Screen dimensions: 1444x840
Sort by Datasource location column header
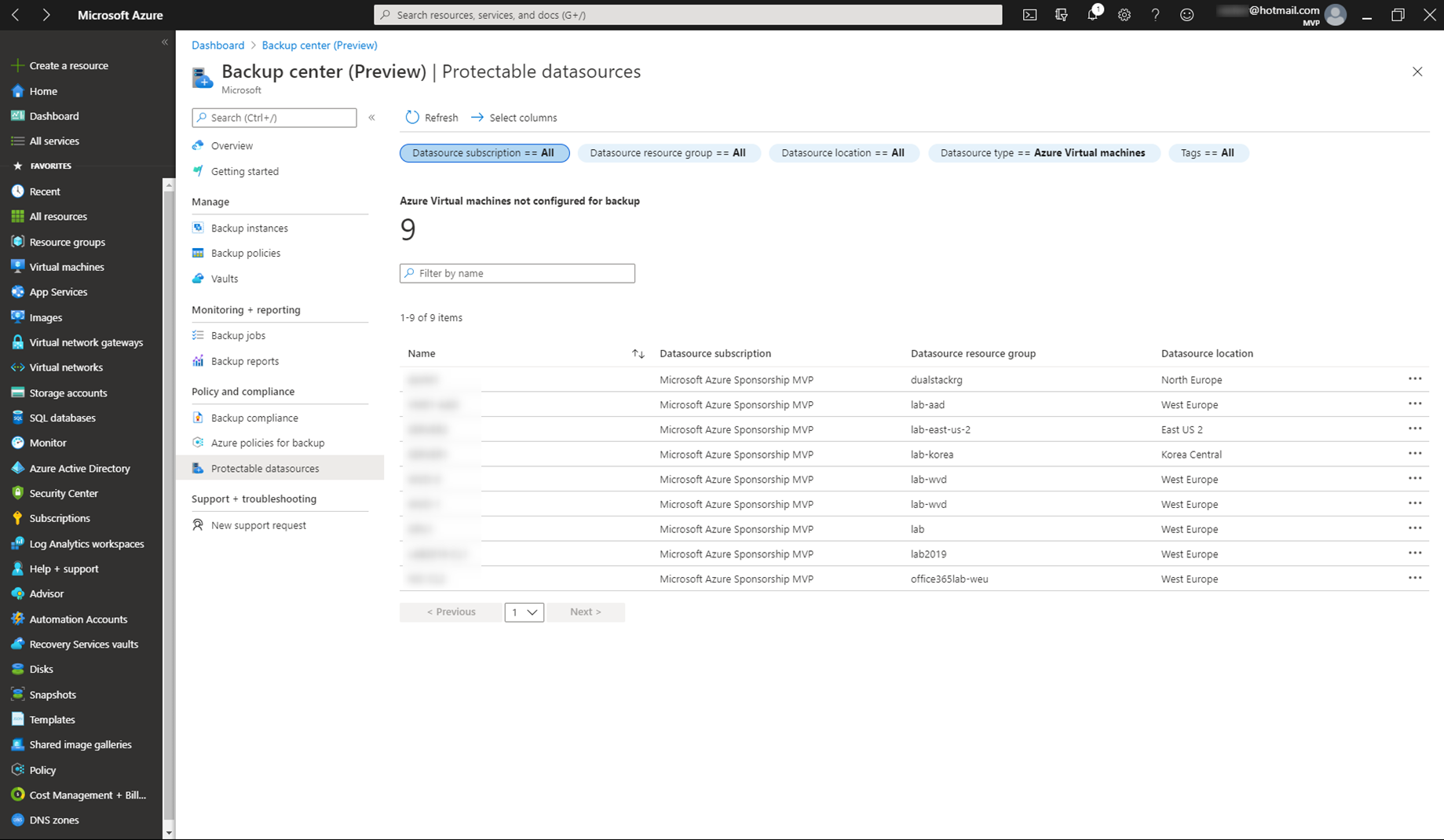tap(1207, 354)
